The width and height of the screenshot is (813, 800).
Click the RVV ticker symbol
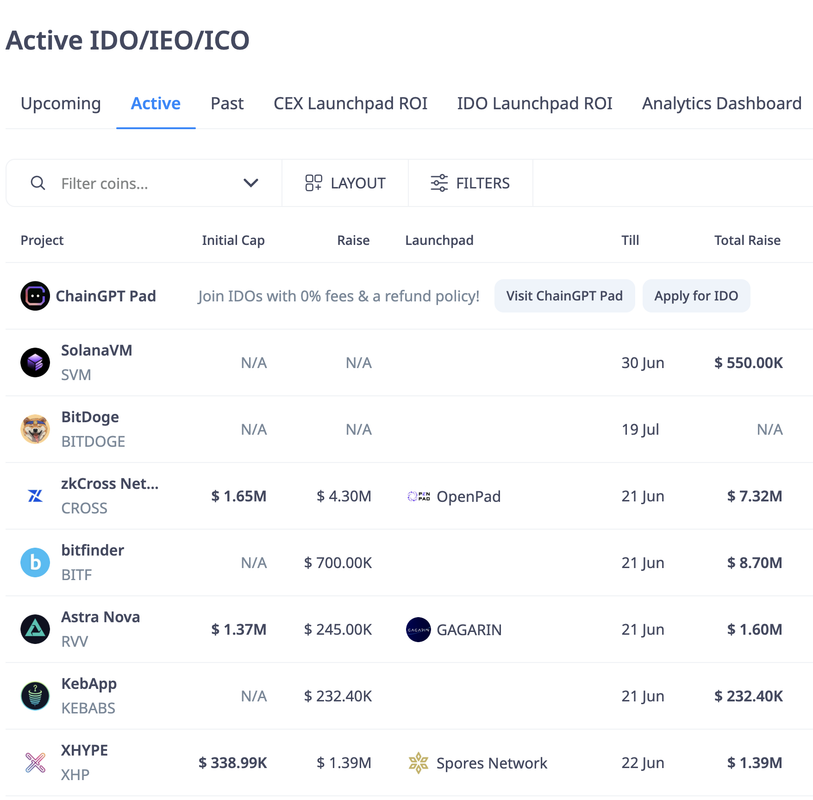(75, 642)
